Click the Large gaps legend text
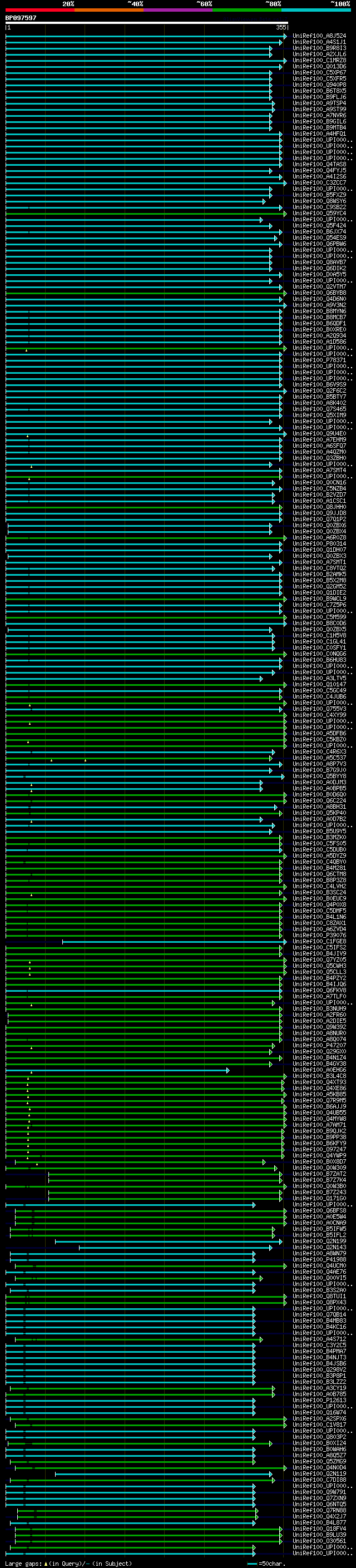This screenshot has height=1568, width=356. [68, 1563]
